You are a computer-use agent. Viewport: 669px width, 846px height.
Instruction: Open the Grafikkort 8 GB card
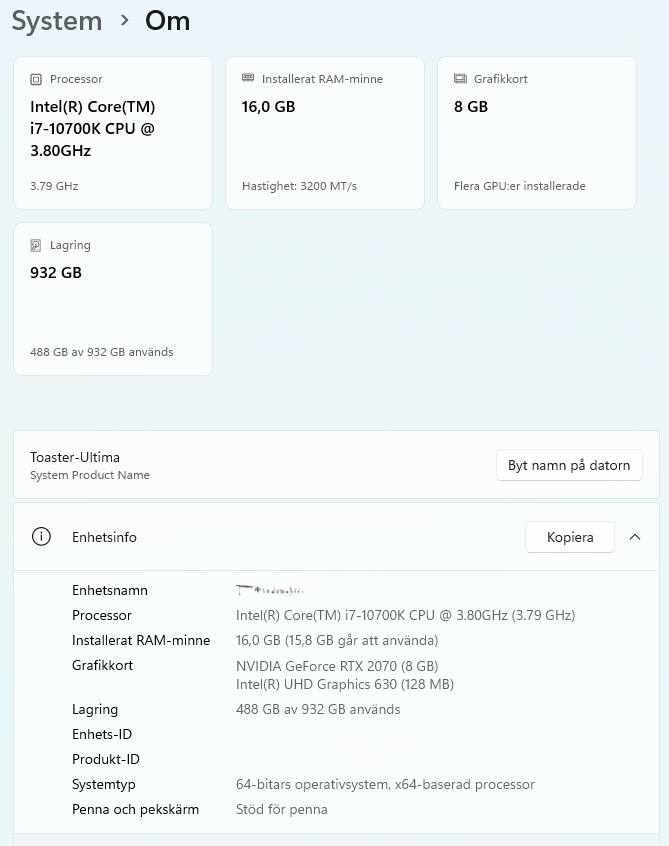tap(537, 133)
